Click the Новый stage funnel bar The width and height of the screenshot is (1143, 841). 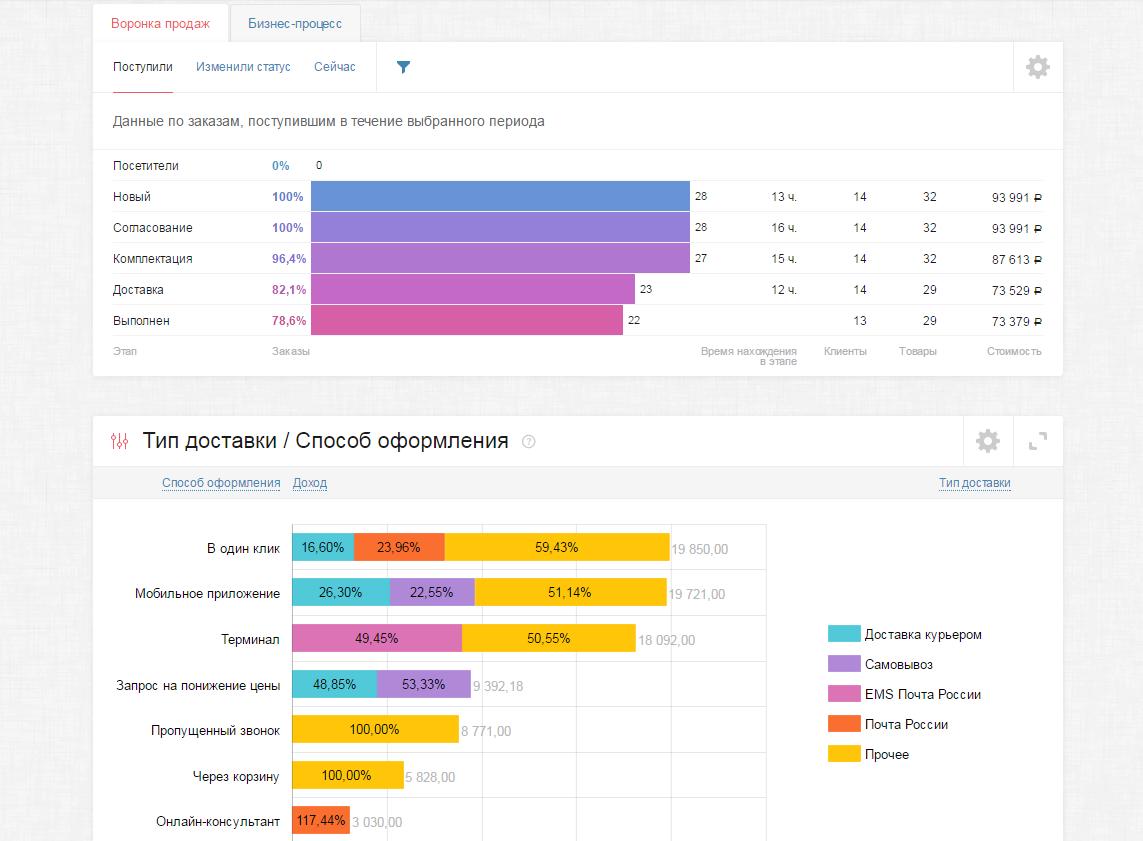pos(500,197)
